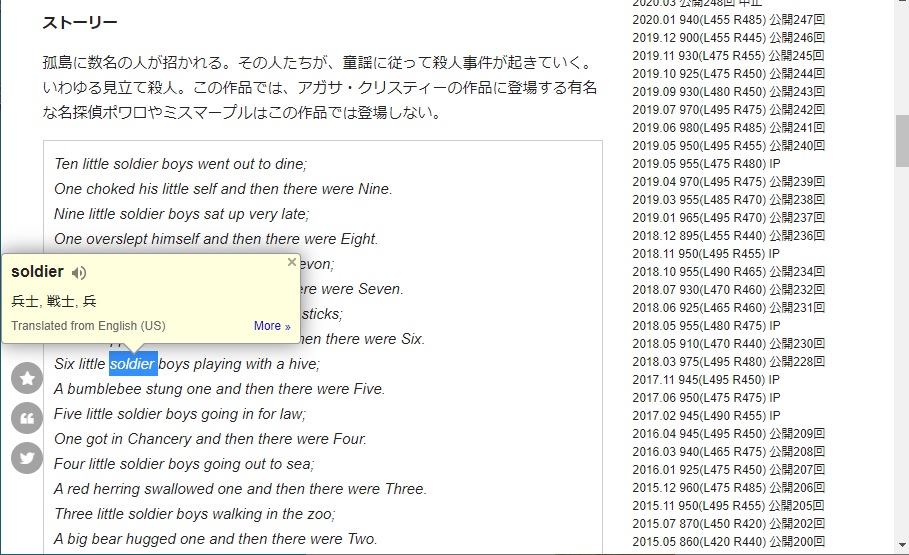This screenshot has height=555, width=909.
Task: Close the soldier translation popup
Action: [x=292, y=262]
